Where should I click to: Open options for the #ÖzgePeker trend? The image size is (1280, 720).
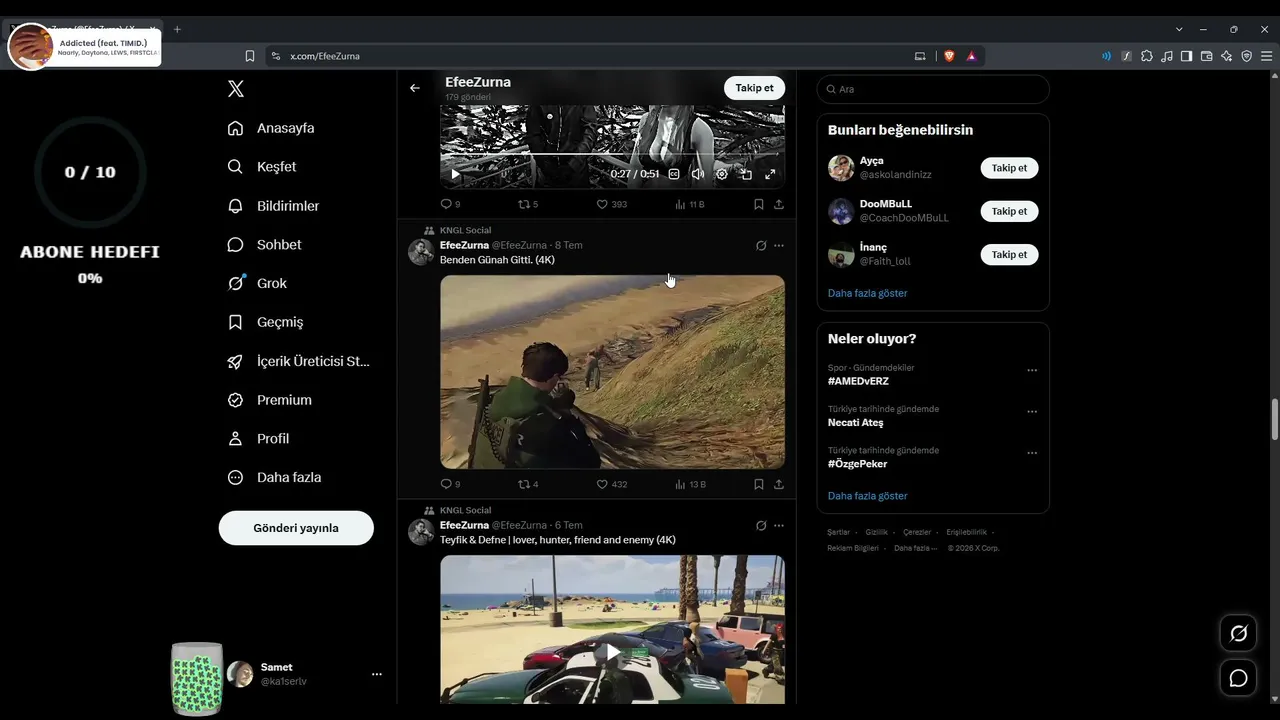coord(1032,453)
